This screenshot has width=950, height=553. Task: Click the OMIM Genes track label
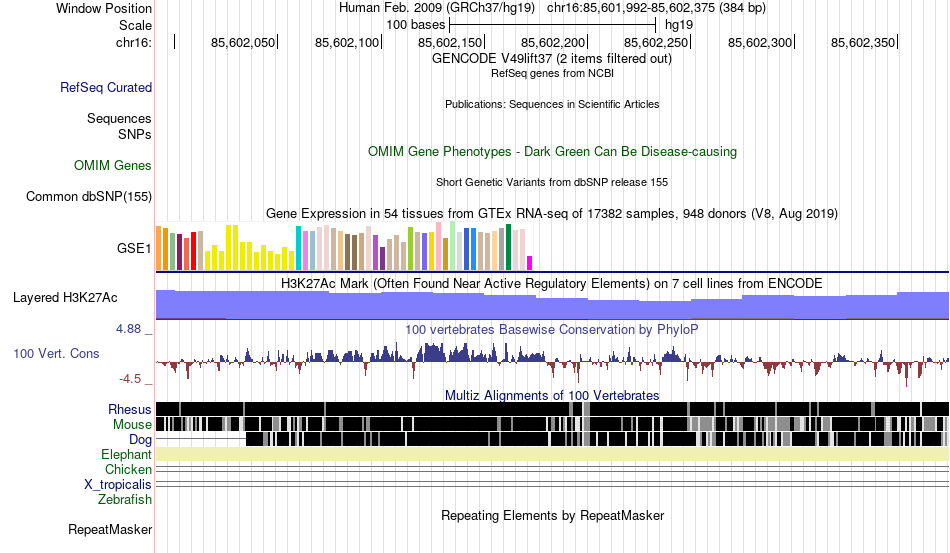113,165
